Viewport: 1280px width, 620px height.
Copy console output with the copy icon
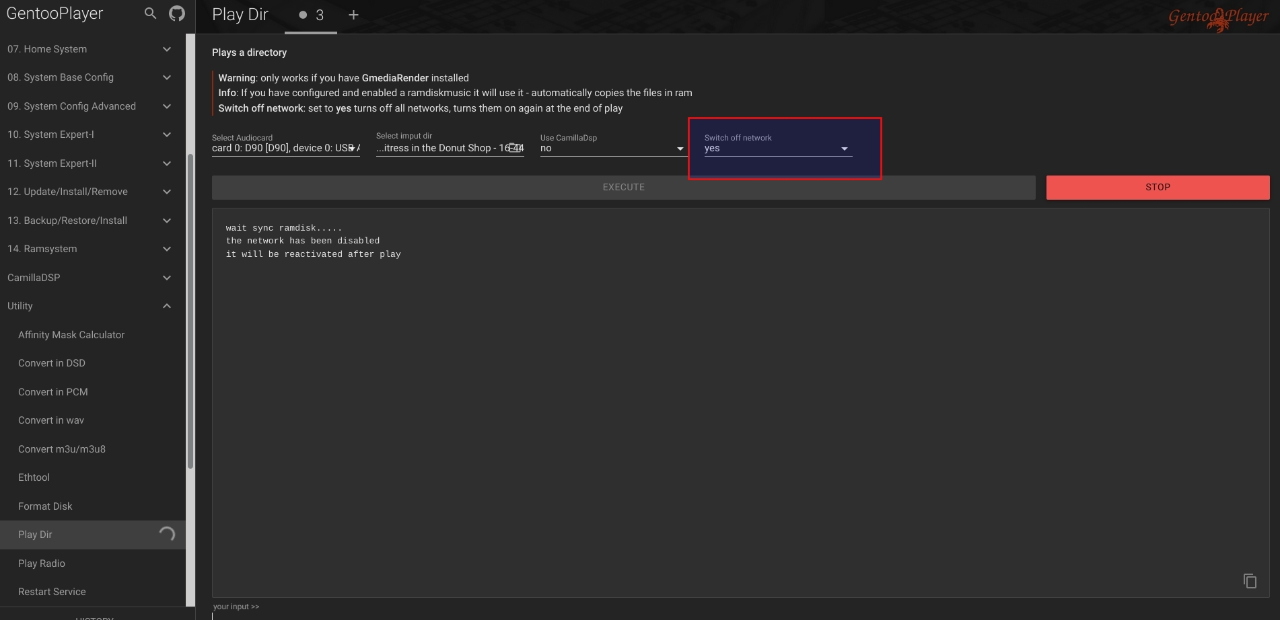tap(1250, 581)
